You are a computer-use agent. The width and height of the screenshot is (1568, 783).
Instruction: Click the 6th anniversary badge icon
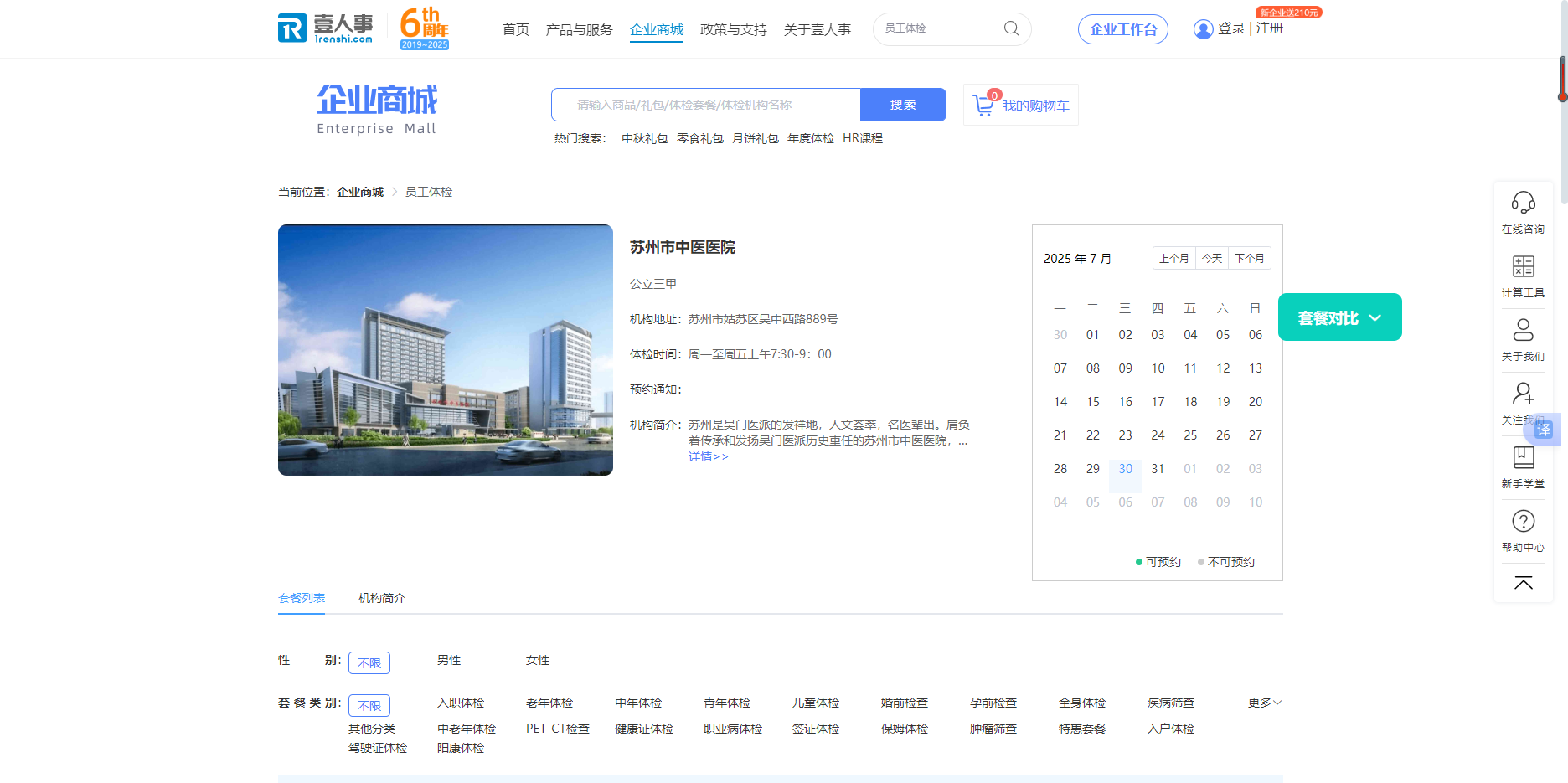[x=425, y=28]
